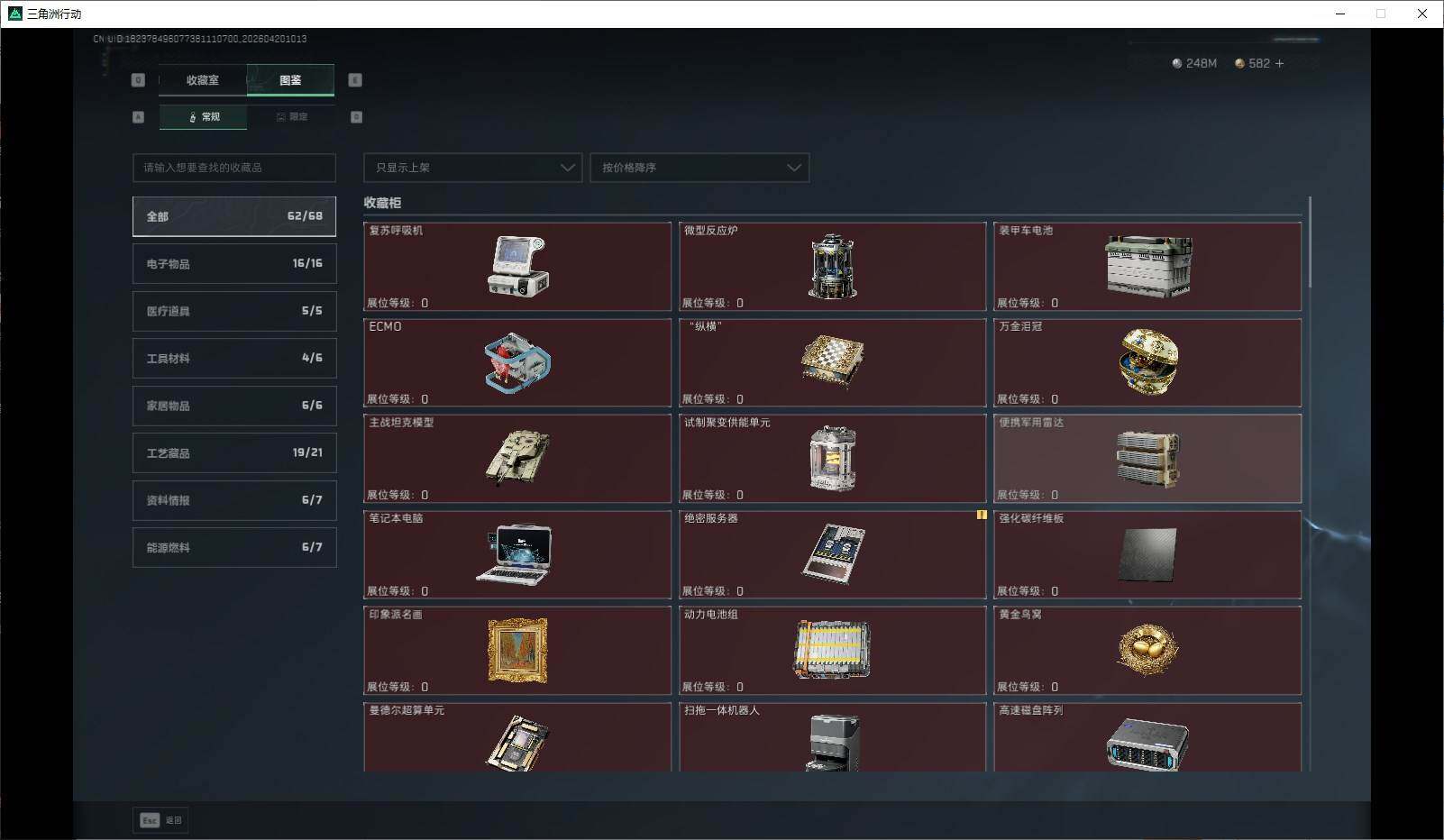Select the 微型反应炉 reactor item icon

click(x=832, y=267)
